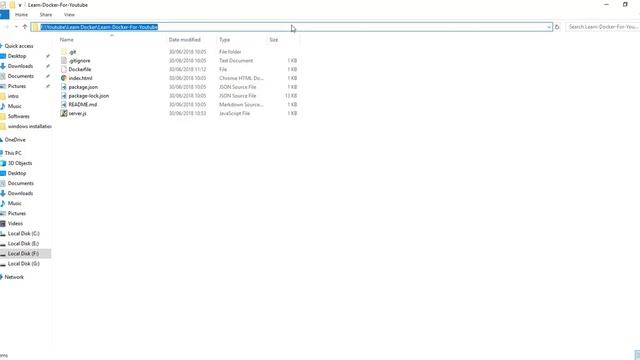The height and width of the screenshot is (360, 640).
Task: Open the 3D Objects folder icon
Action: pyautogui.click(x=3, y=163)
